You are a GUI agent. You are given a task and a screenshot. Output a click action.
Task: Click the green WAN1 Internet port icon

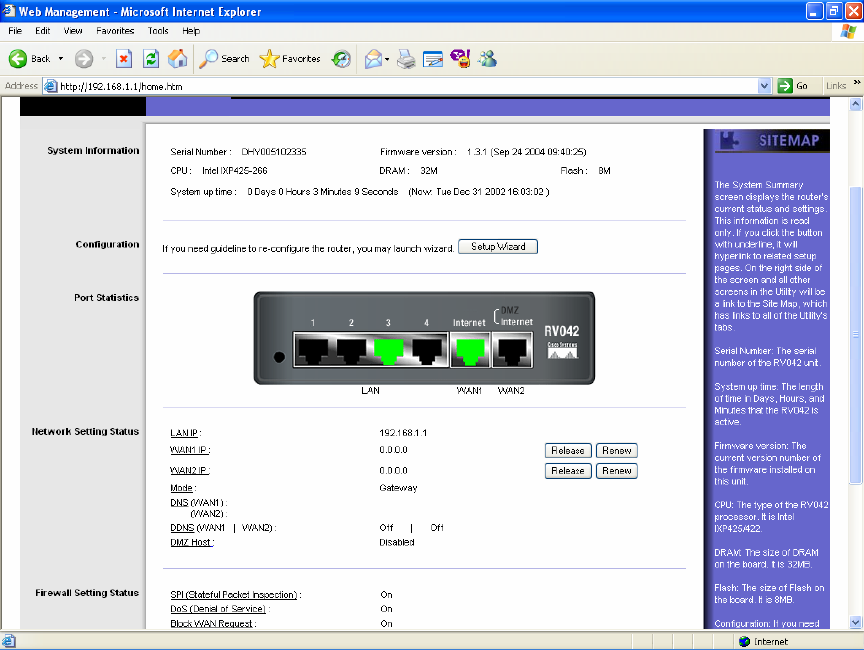pos(469,351)
